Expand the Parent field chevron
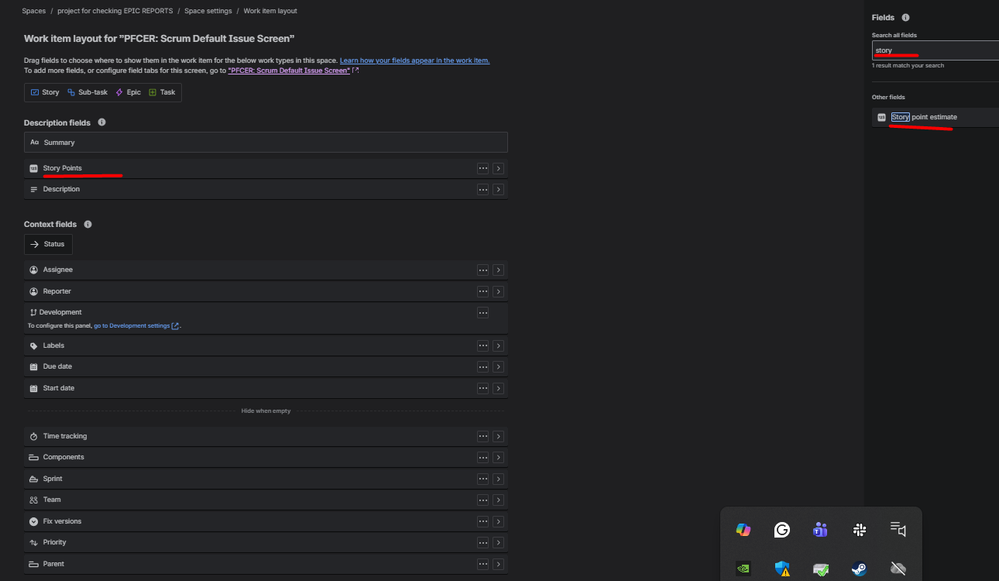Image resolution: width=999 pixels, height=581 pixels. tap(499, 563)
